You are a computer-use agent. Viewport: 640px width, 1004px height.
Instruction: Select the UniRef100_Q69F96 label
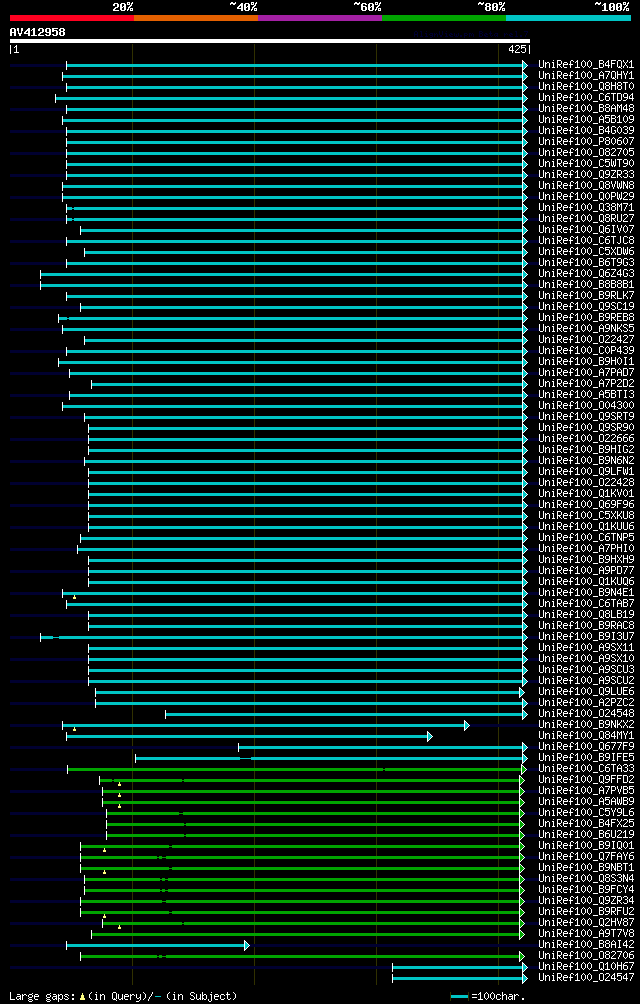(586, 505)
